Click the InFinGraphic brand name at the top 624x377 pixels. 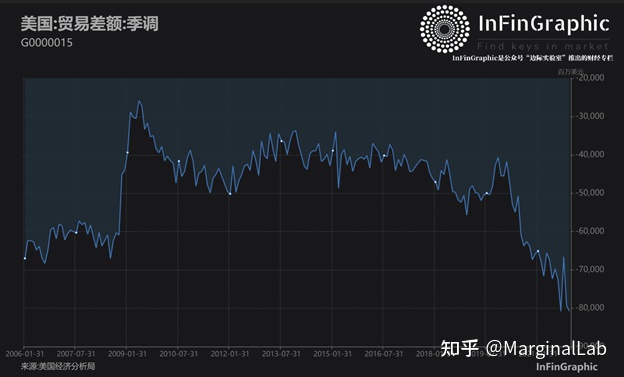[x=544, y=23]
